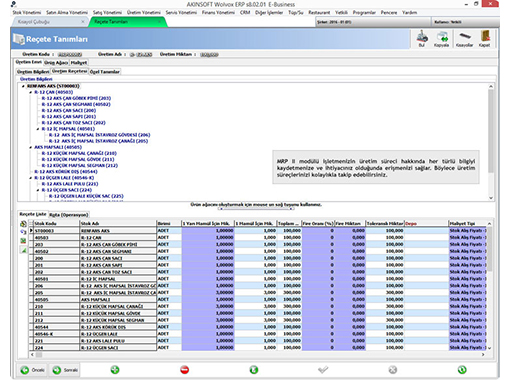Open the Servis Yönetimi menu
510x380 pixels.
coord(181,13)
